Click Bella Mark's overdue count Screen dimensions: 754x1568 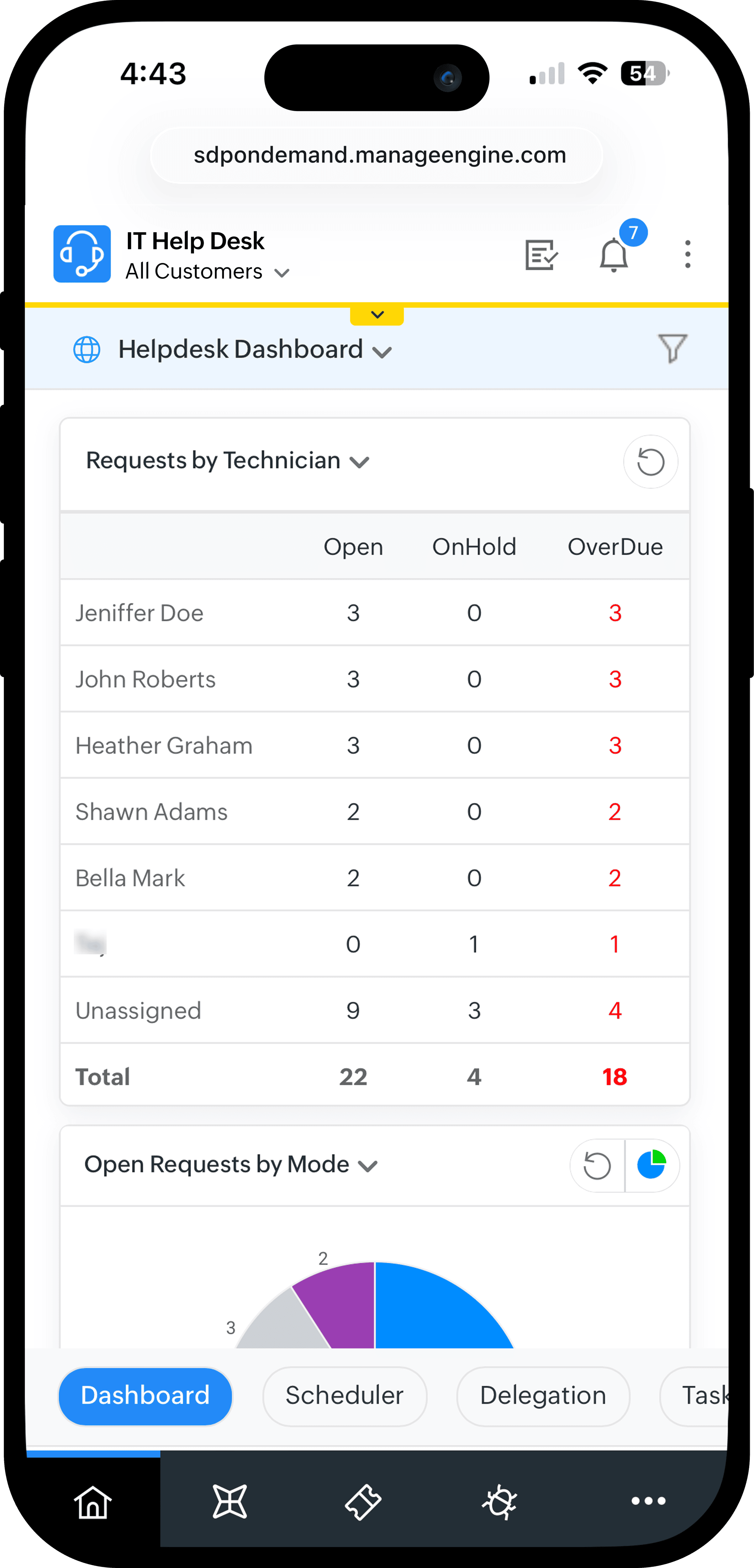(x=615, y=878)
